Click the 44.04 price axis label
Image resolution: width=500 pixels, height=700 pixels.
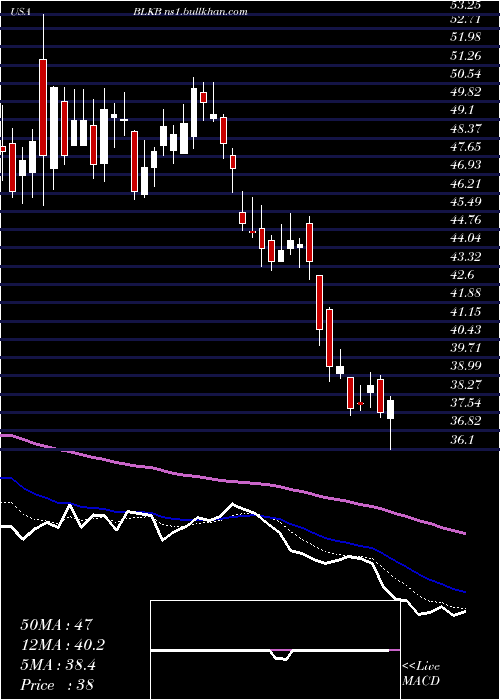465,238
